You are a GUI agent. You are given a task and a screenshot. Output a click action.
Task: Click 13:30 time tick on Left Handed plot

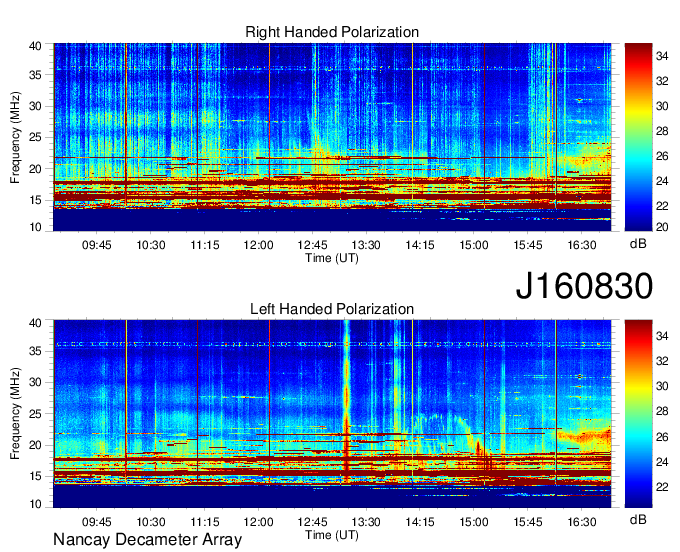[366, 522]
